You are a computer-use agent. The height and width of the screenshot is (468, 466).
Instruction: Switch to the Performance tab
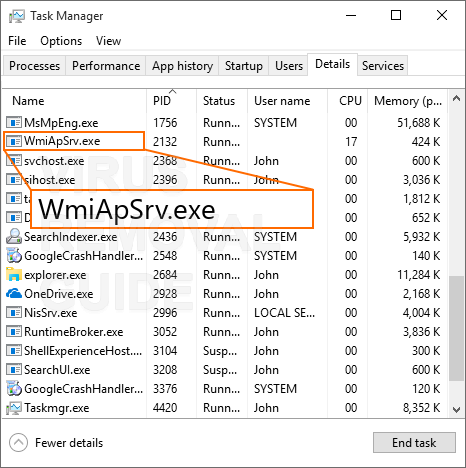pyautogui.click(x=106, y=66)
